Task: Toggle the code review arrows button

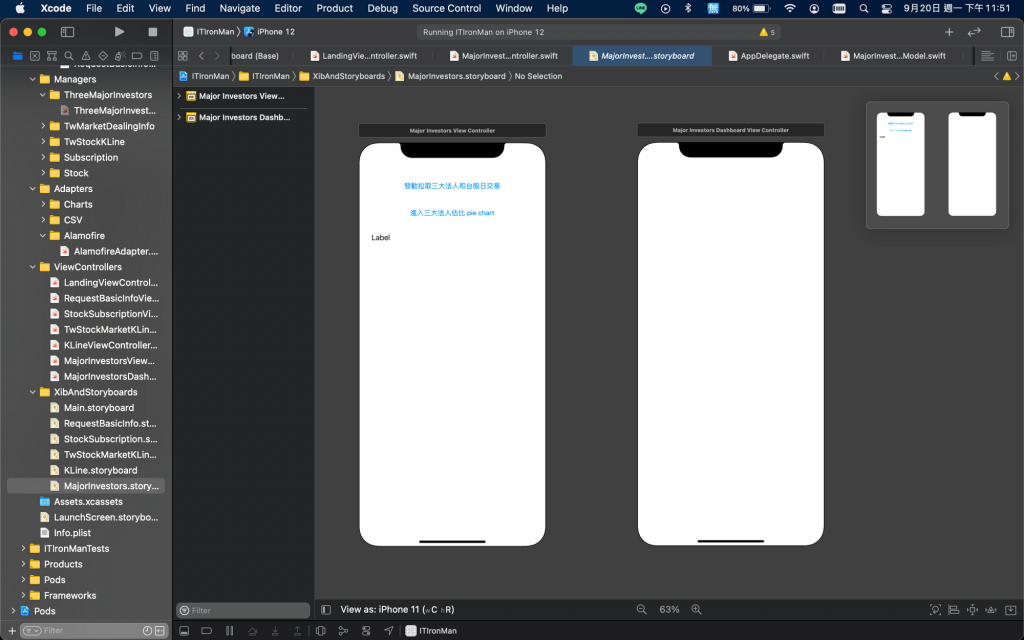Action: click(x=974, y=32)
